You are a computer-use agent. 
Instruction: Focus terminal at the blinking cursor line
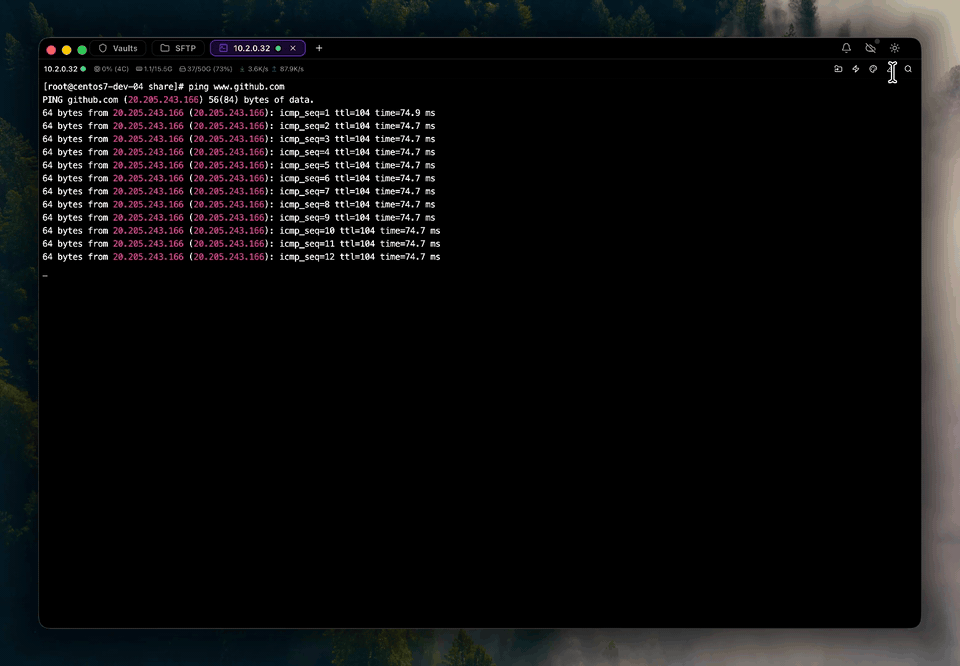tap(45, 275)
